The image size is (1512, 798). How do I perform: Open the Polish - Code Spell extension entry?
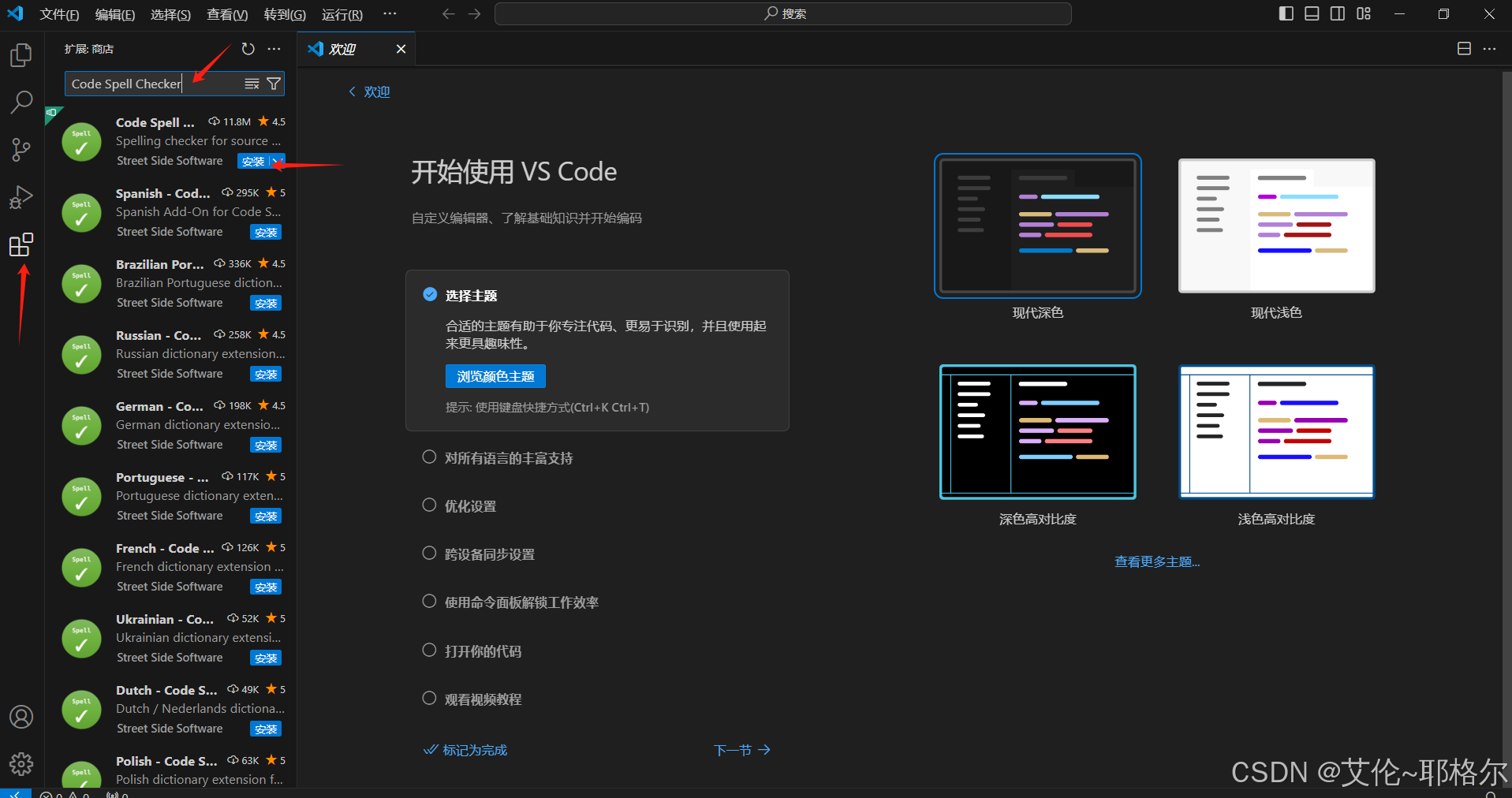pos(170,769)
